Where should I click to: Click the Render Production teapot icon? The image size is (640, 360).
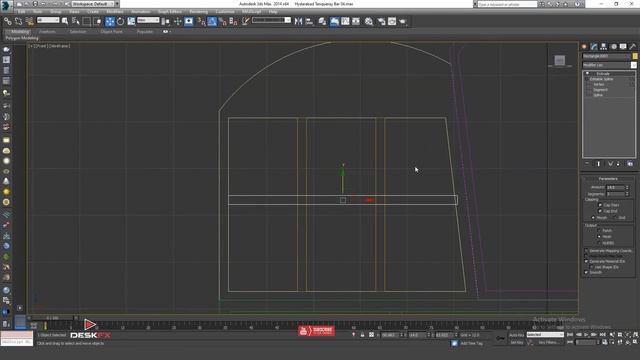403,21
